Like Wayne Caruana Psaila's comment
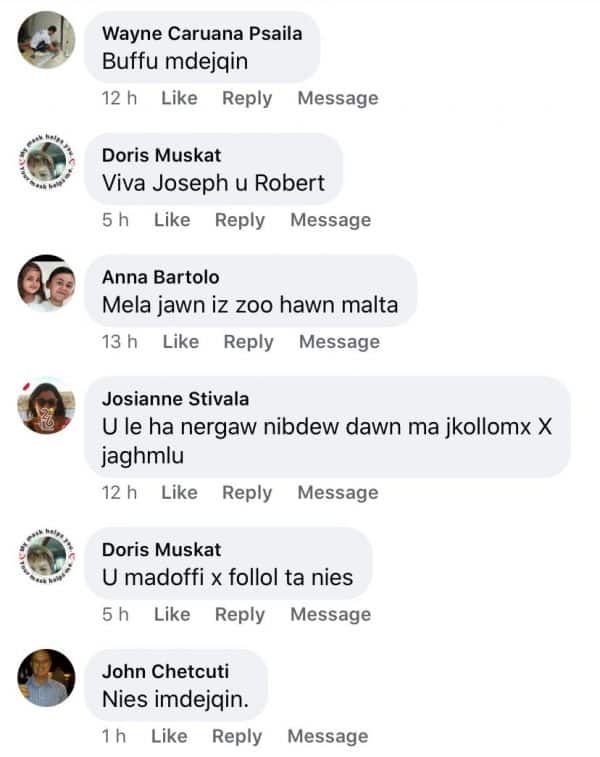Screen dimensions: 600x757 pyautogui.click(x=179, y=98)
